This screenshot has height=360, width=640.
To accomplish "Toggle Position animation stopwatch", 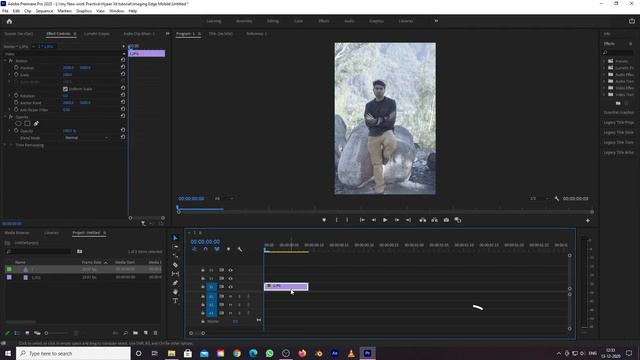I will (x=16, y=67).
